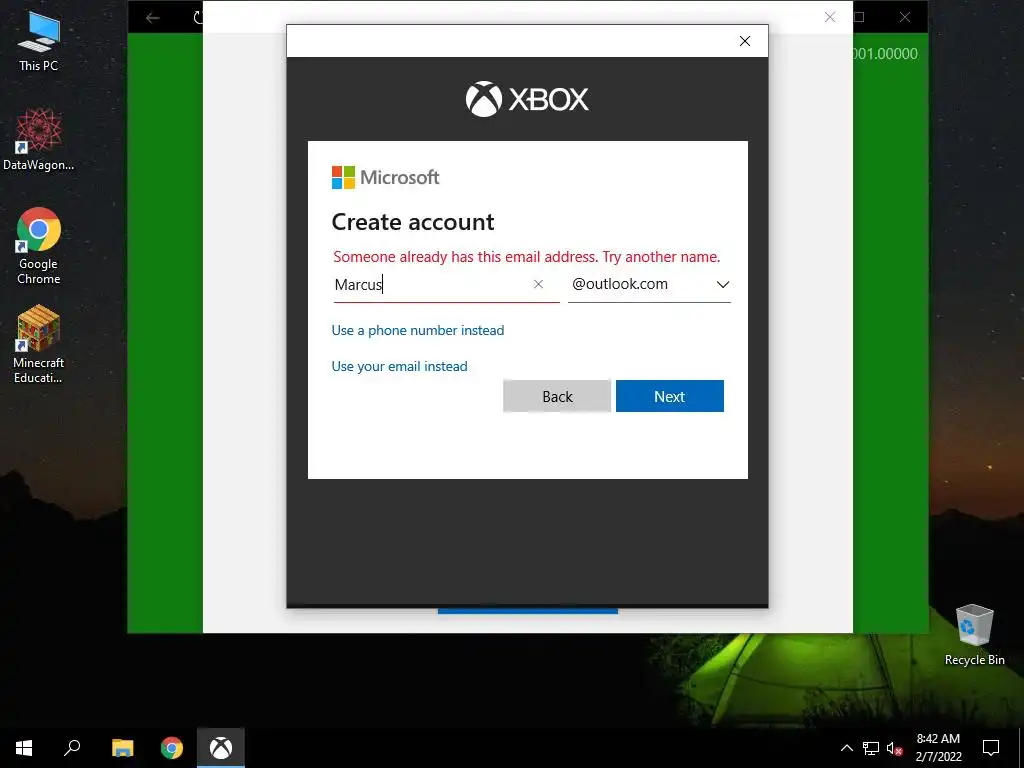Open the DataWagon desktop shortcut

click(39, 139)
